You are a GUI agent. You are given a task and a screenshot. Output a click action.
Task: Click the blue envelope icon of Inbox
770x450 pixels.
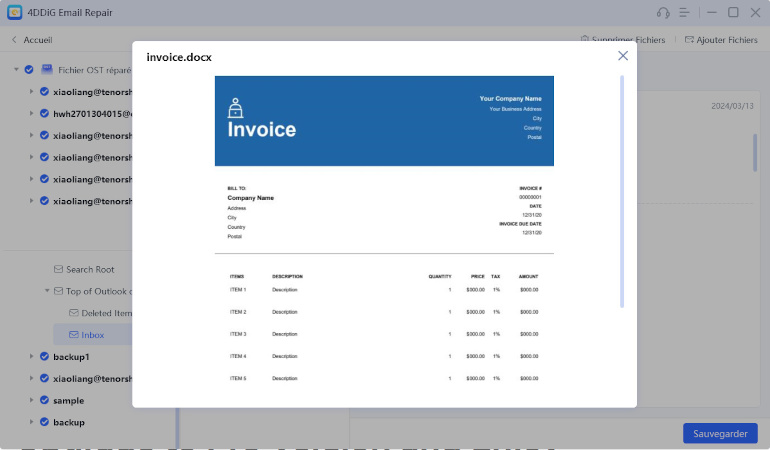pos(74,335)
